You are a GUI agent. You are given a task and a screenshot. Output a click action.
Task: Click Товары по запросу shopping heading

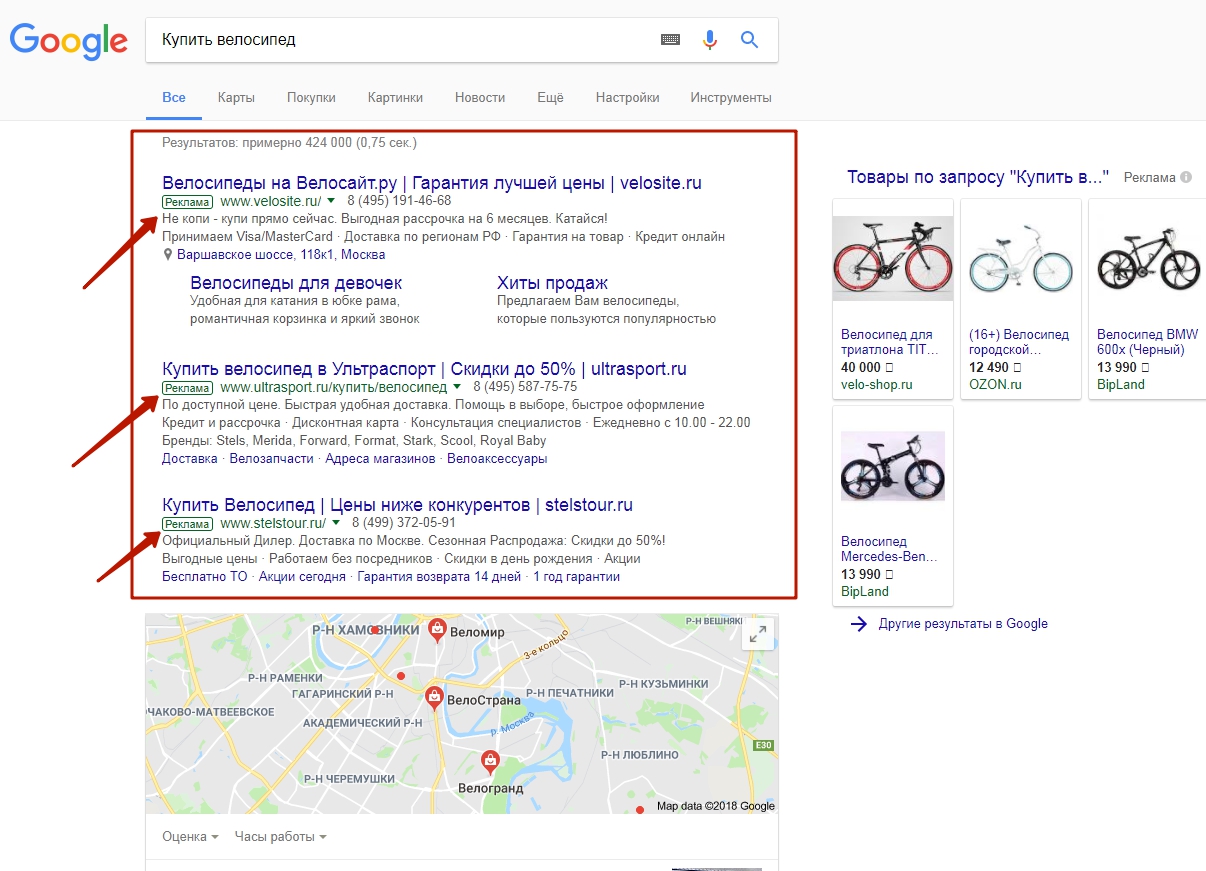pyautogui.click(x=978, y=177)
